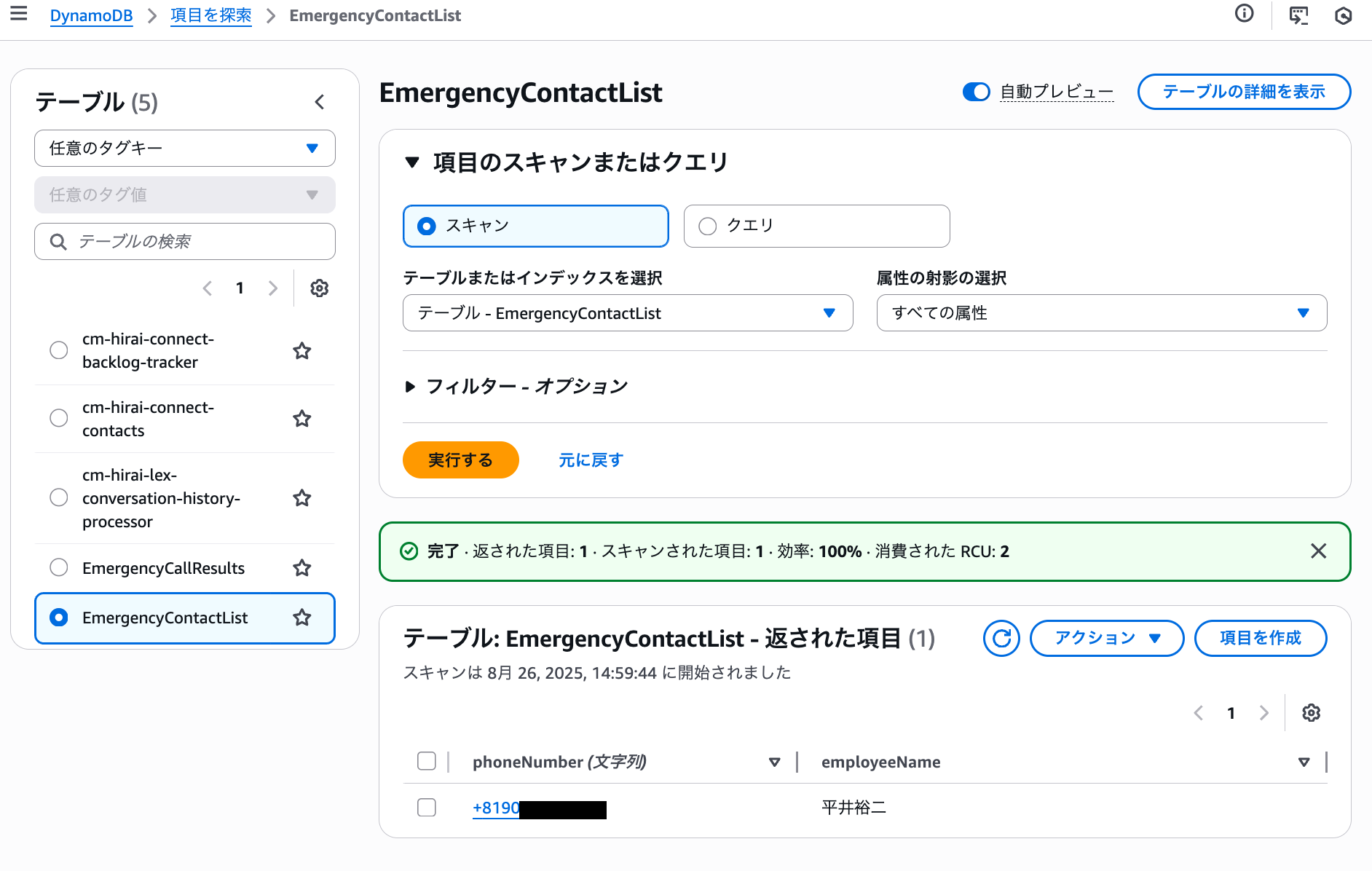Image resolution: width=1372 pixels, height=871 pixels.
Task: Go to next page in tables list
Action: 273,288
